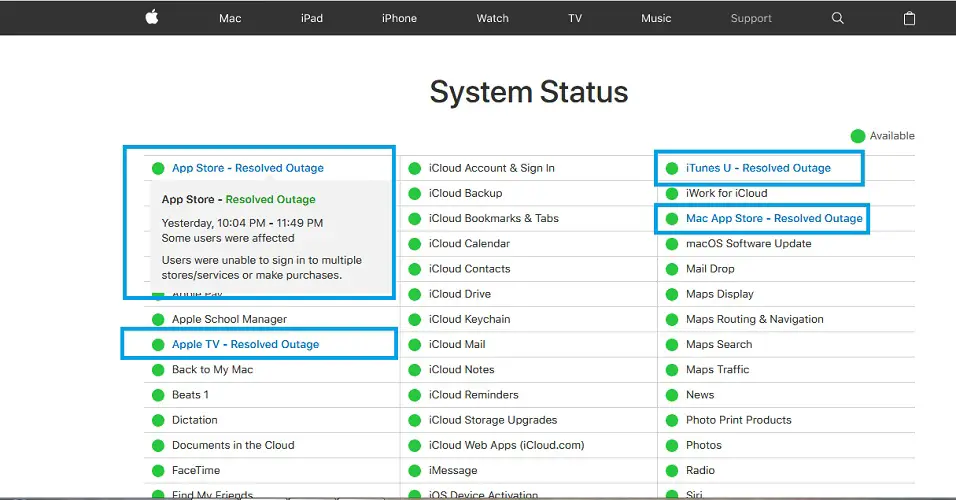
Task: Open the search magnifier icon
Action: click(838, 18)
